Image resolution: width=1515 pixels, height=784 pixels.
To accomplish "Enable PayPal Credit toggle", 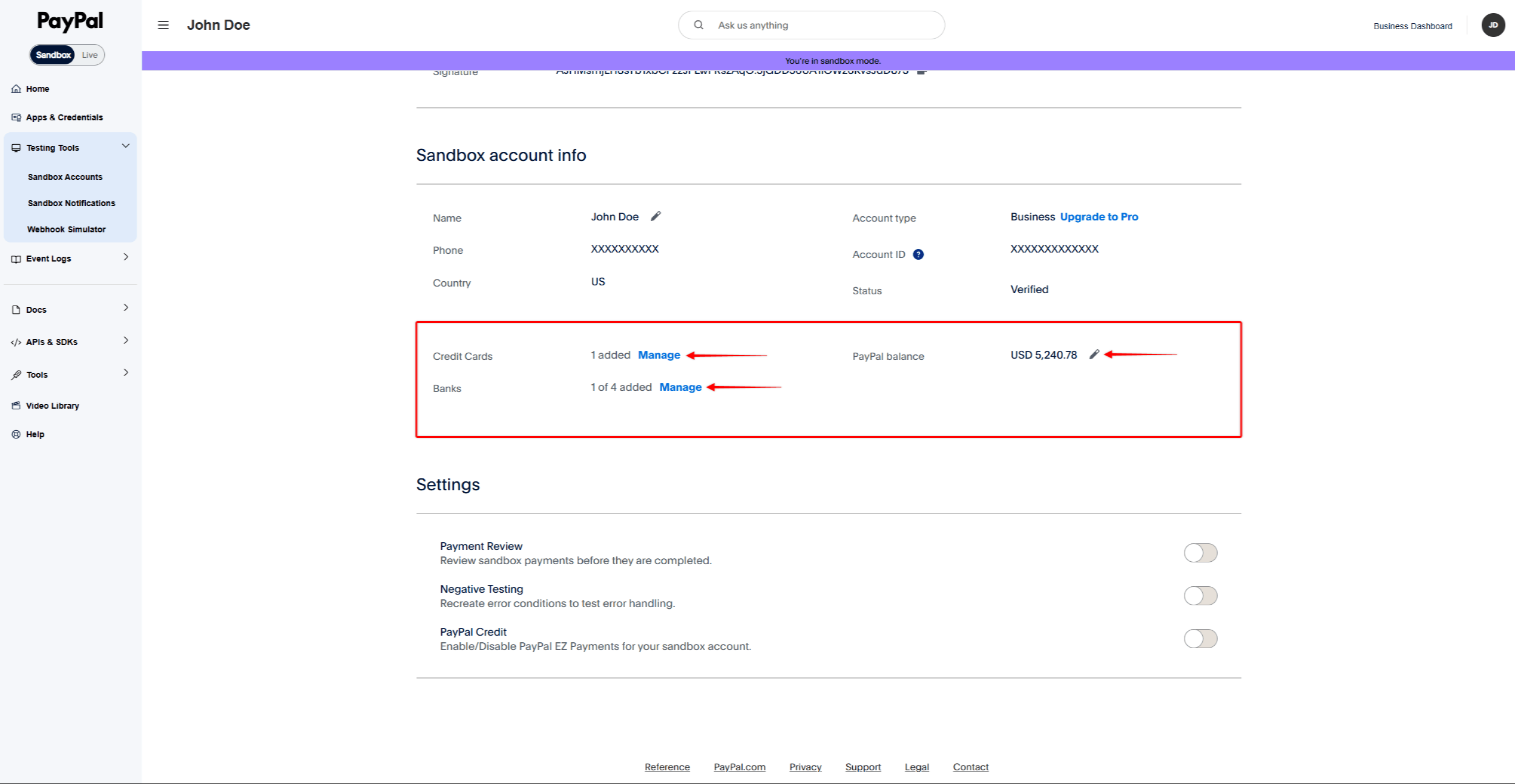I will click(1200, 639).
